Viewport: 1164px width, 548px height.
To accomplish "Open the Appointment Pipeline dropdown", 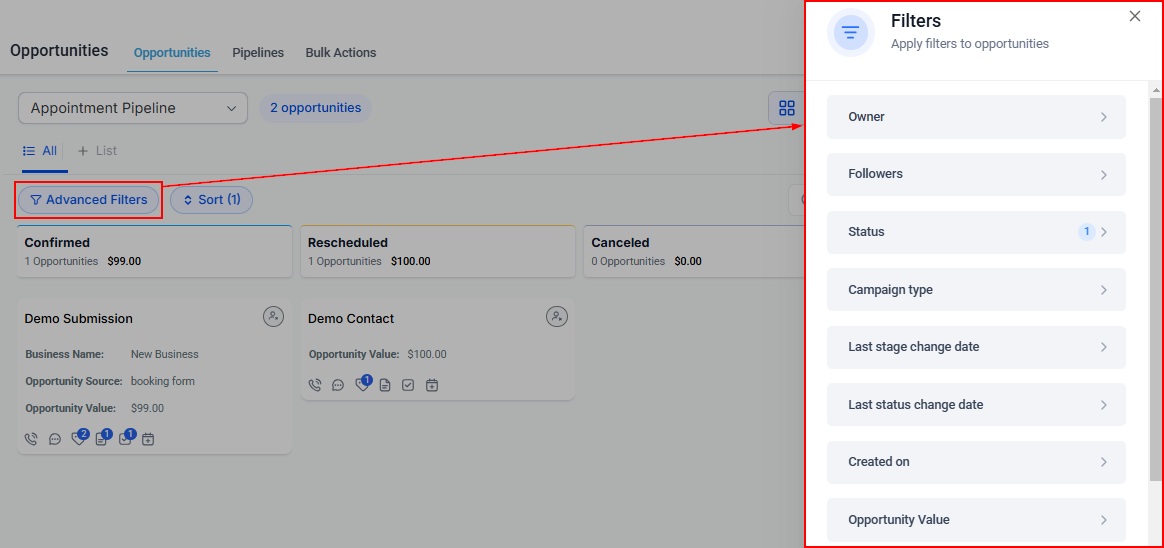I will [x=133, y=108].
